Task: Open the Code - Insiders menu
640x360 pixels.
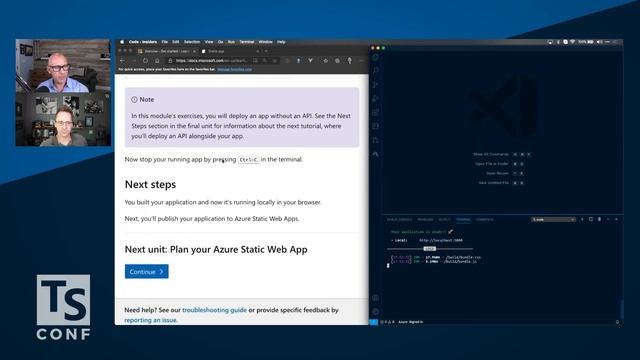Action: (x=143, y=42)
